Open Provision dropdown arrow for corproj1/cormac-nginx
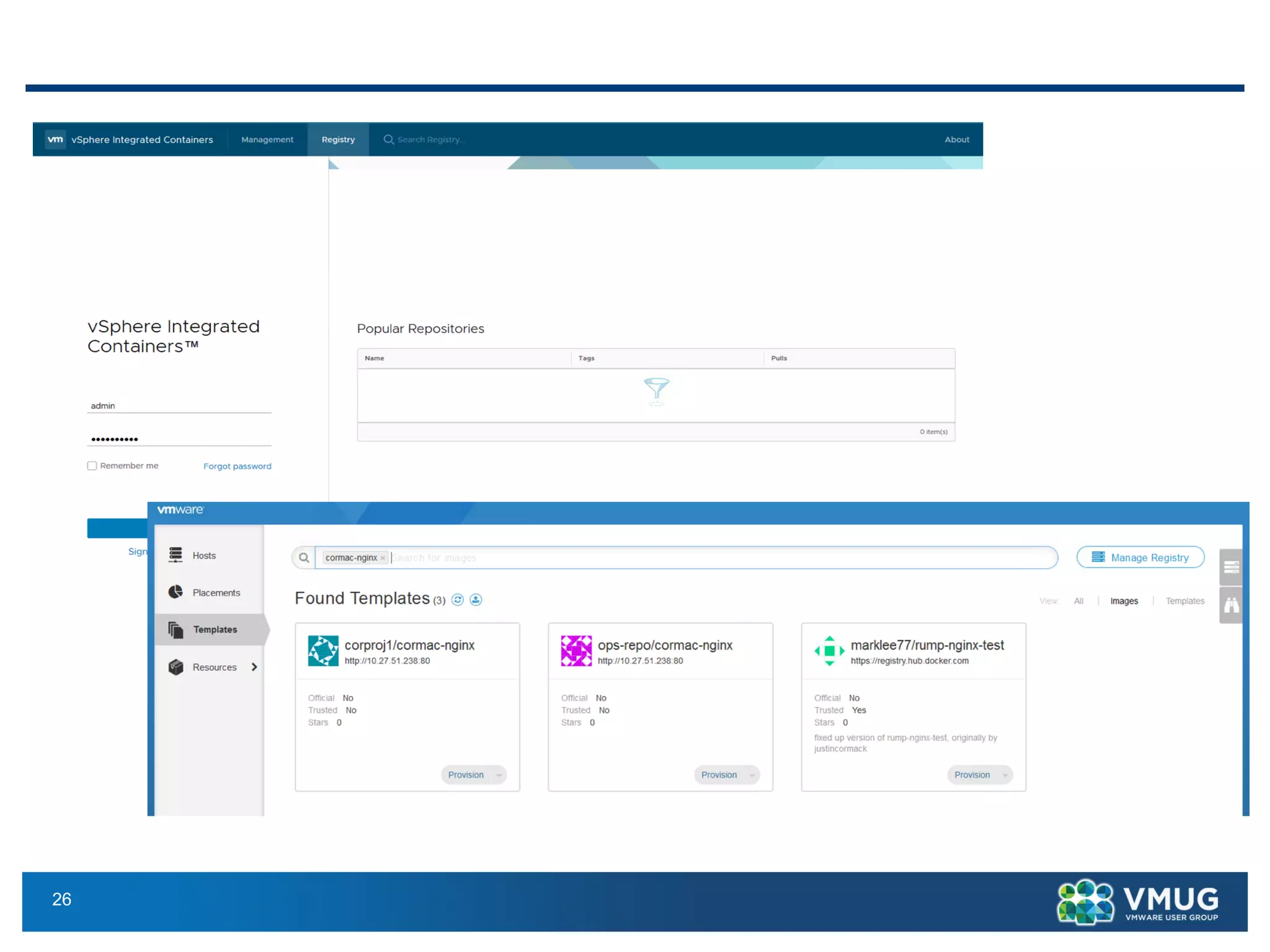The height and width of the screenshot is (952, 1270). click(499, 775)
